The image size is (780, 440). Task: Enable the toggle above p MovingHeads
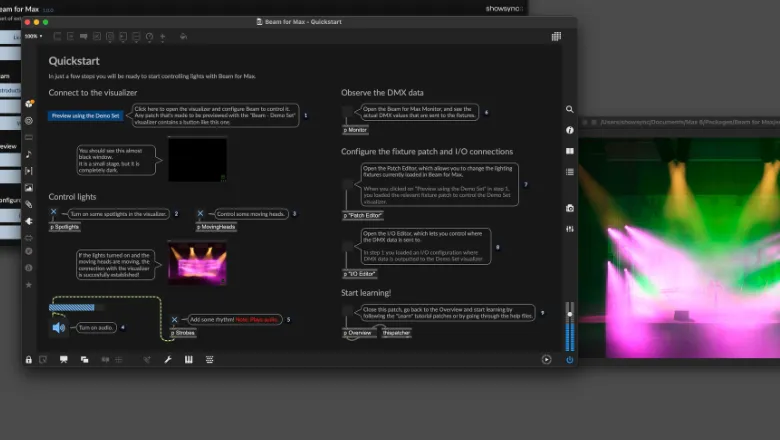coord(200,213)
